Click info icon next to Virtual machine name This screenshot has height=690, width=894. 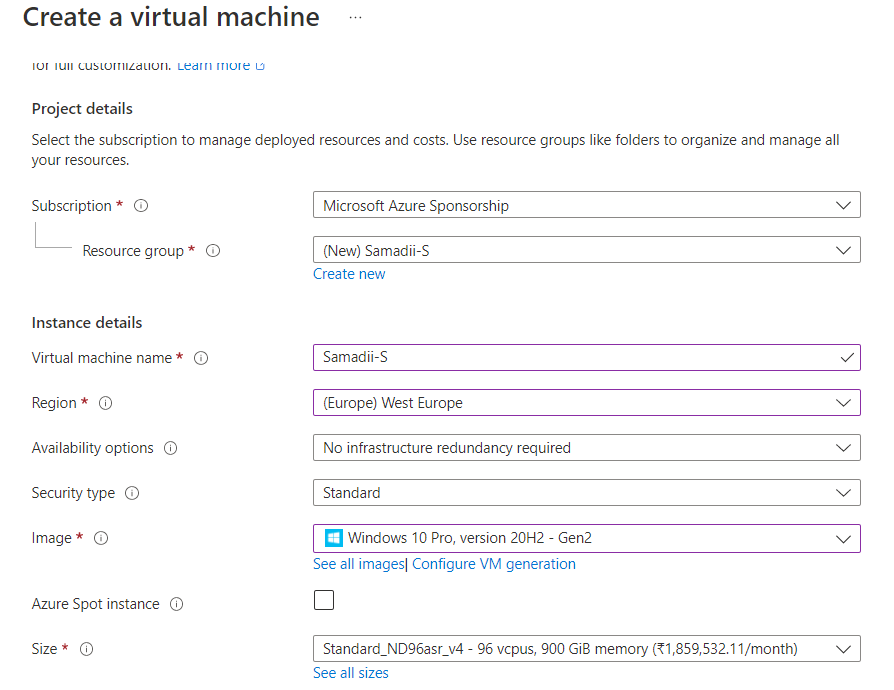(201, 358)
